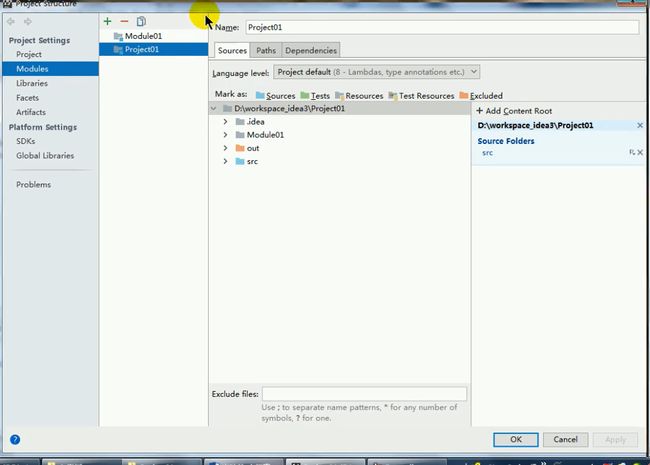Click the OK button
The width and height of the screenshot is (650, 465).
coord(516,440)
